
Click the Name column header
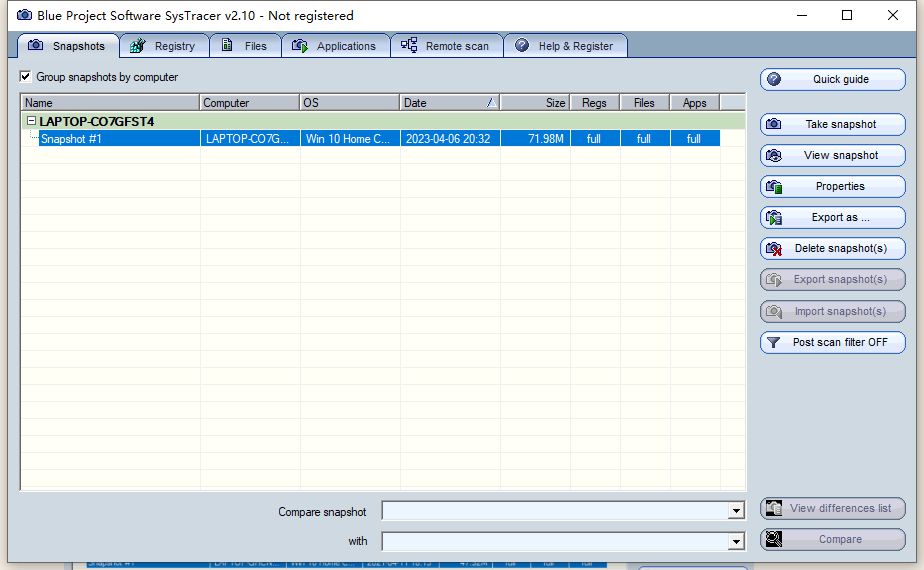tap(110, 103)
